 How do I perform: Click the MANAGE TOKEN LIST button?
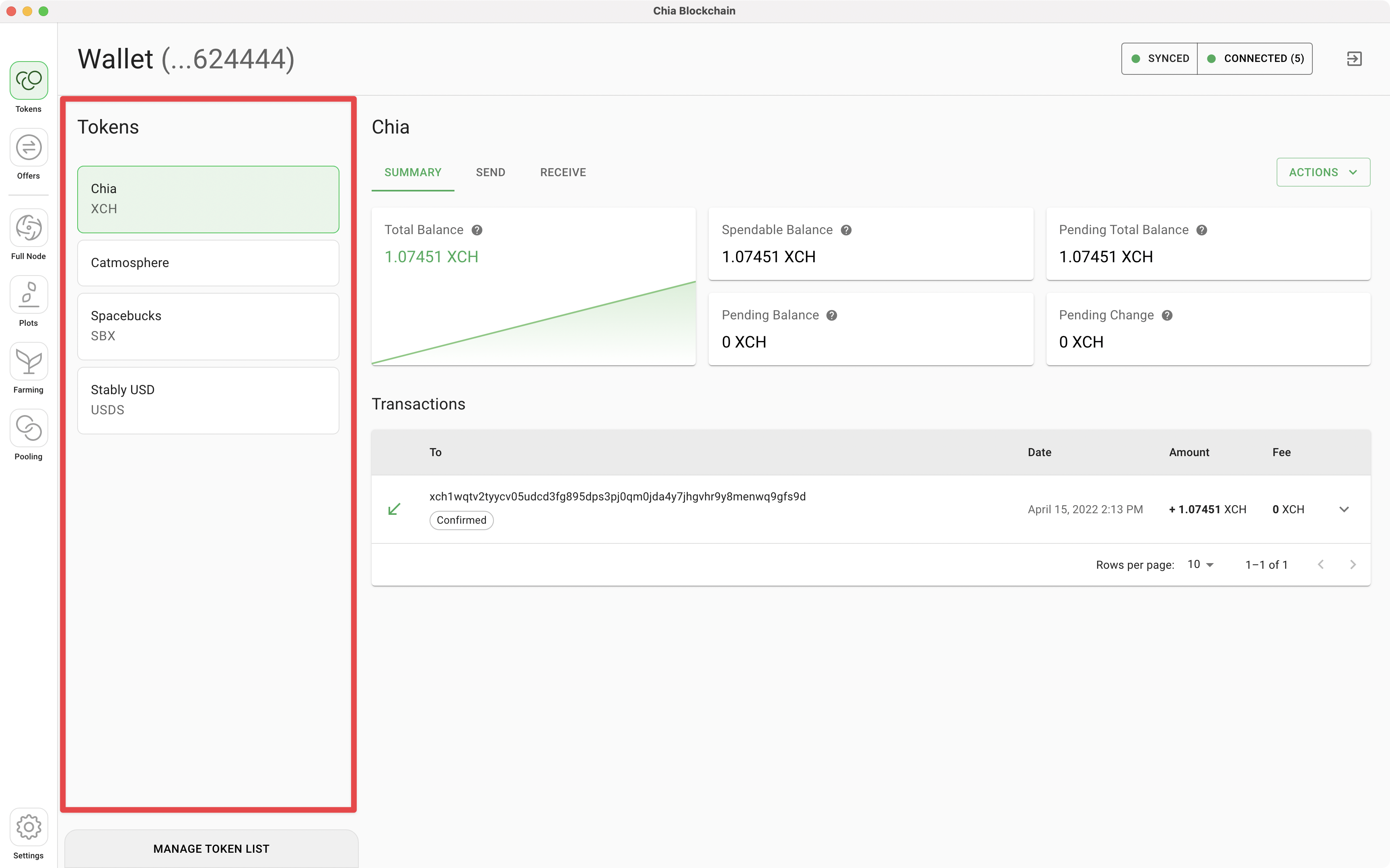point(211,848)
